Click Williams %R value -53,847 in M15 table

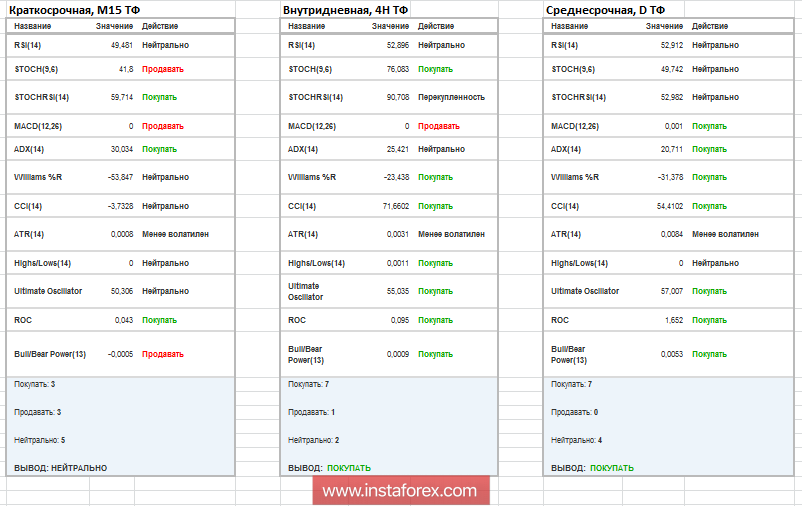pyautogui.click(x=120, y=177)
